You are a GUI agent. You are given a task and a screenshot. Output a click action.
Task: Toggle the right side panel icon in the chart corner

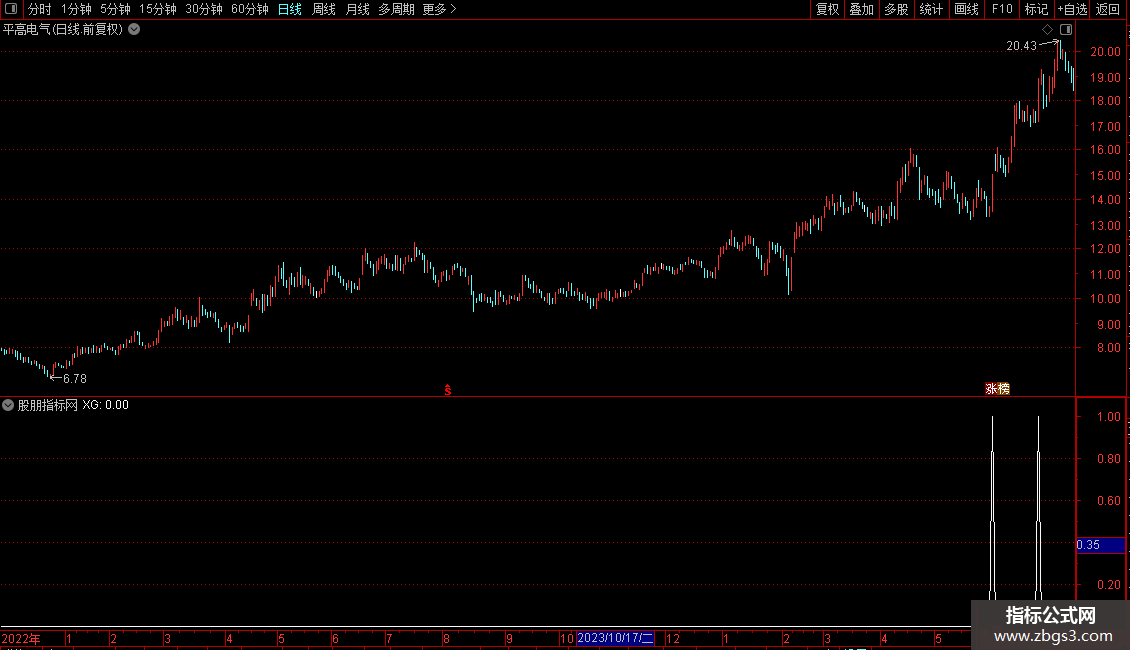1066,30
